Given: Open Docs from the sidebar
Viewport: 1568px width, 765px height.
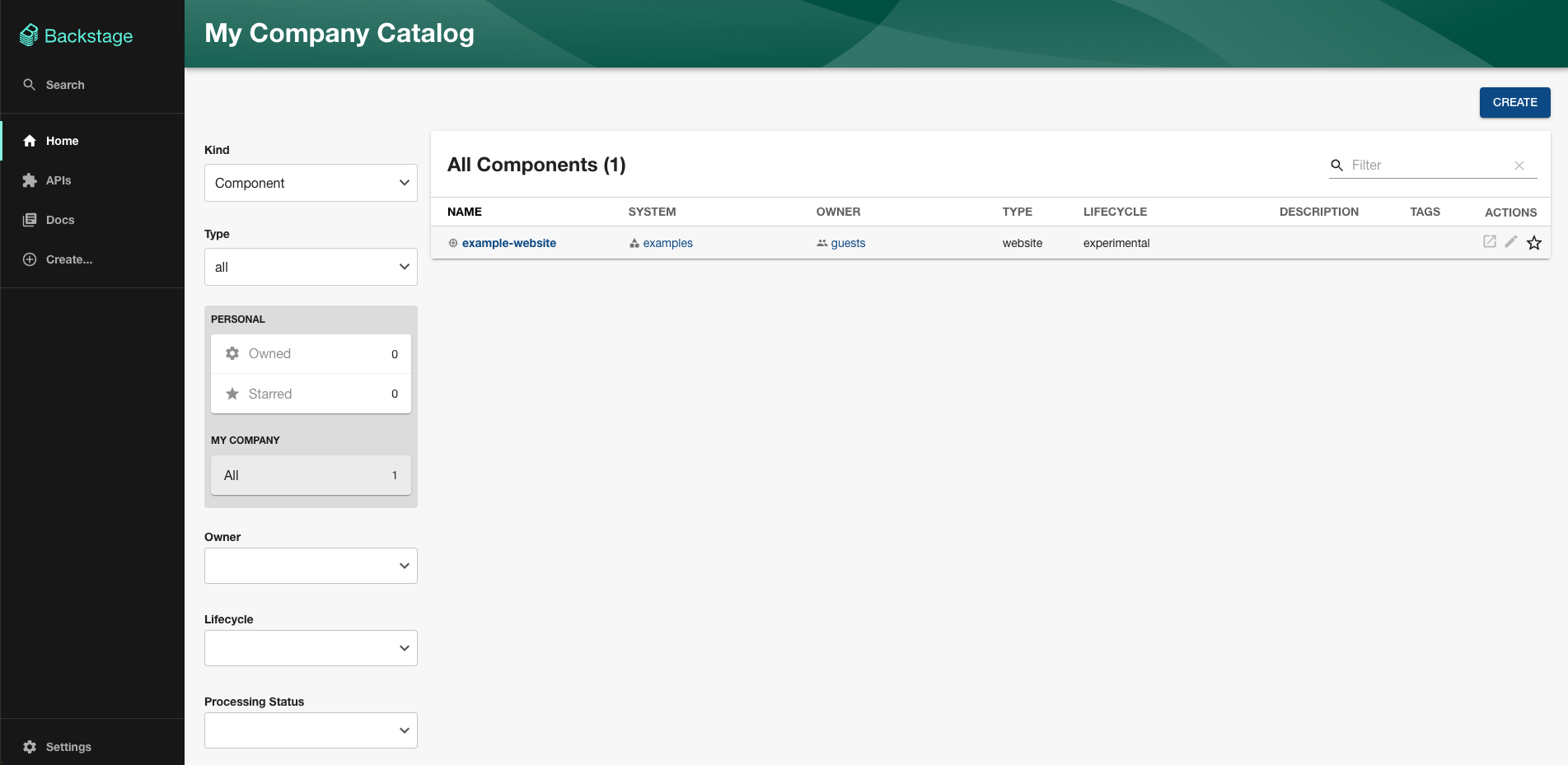Looking at the screenshot, I should tap(59, 220).
